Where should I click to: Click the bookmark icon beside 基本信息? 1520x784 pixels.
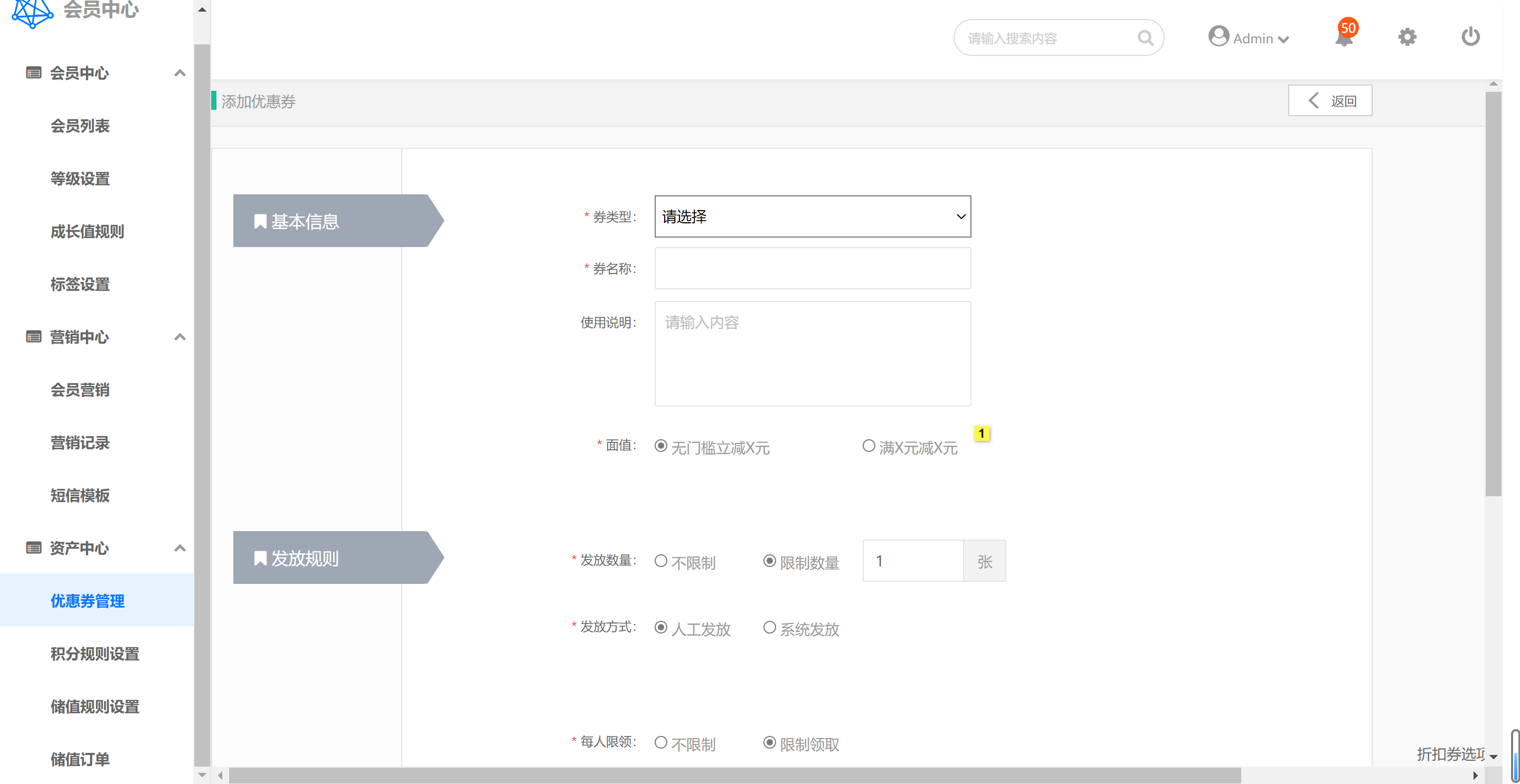point(260,222)
